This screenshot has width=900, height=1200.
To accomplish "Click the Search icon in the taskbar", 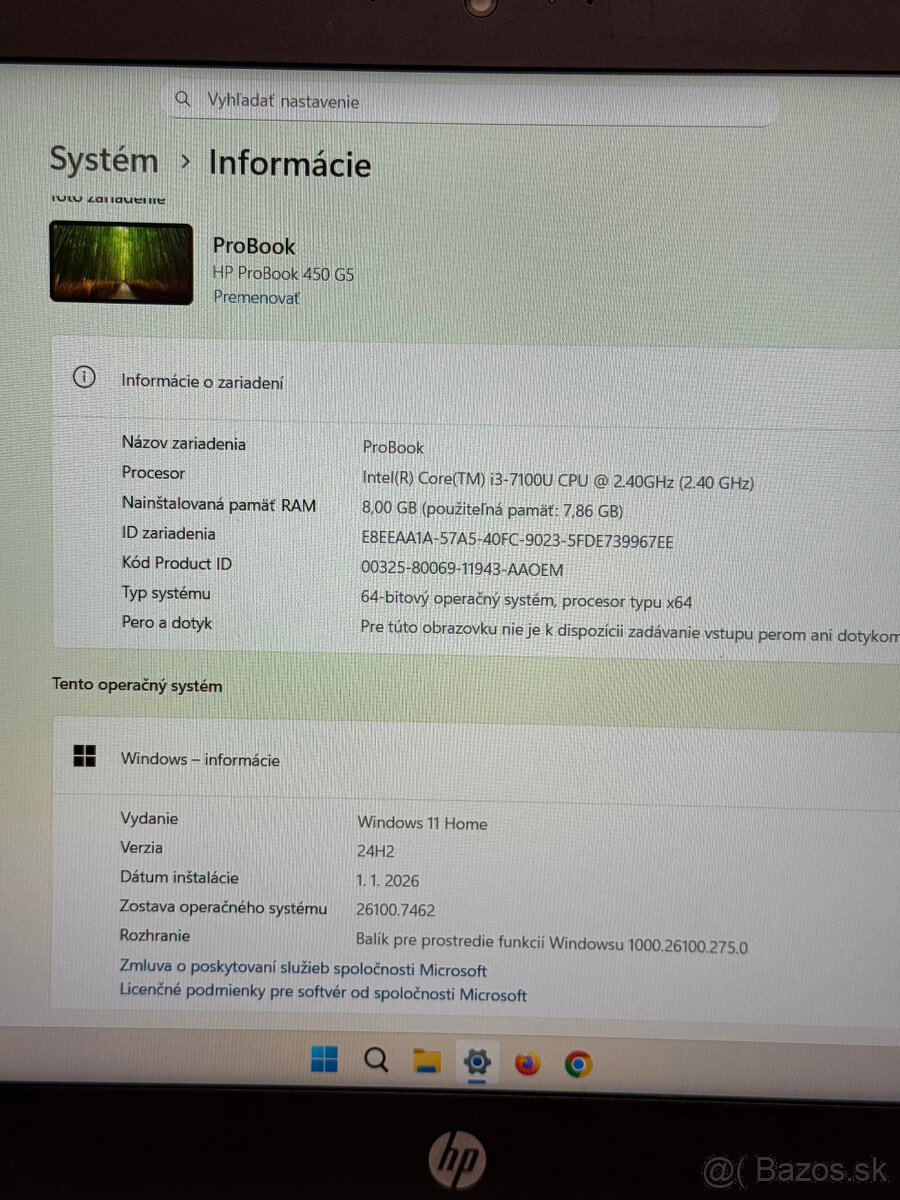I will (x=375, y=1062).
